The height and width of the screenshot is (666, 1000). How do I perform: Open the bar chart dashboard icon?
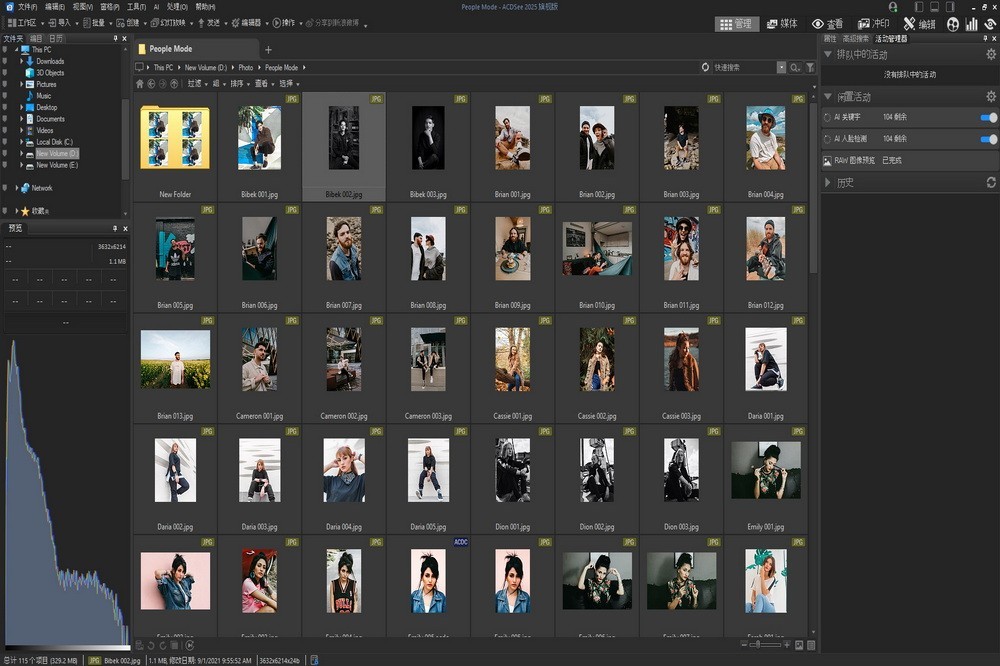coord(971,24)
